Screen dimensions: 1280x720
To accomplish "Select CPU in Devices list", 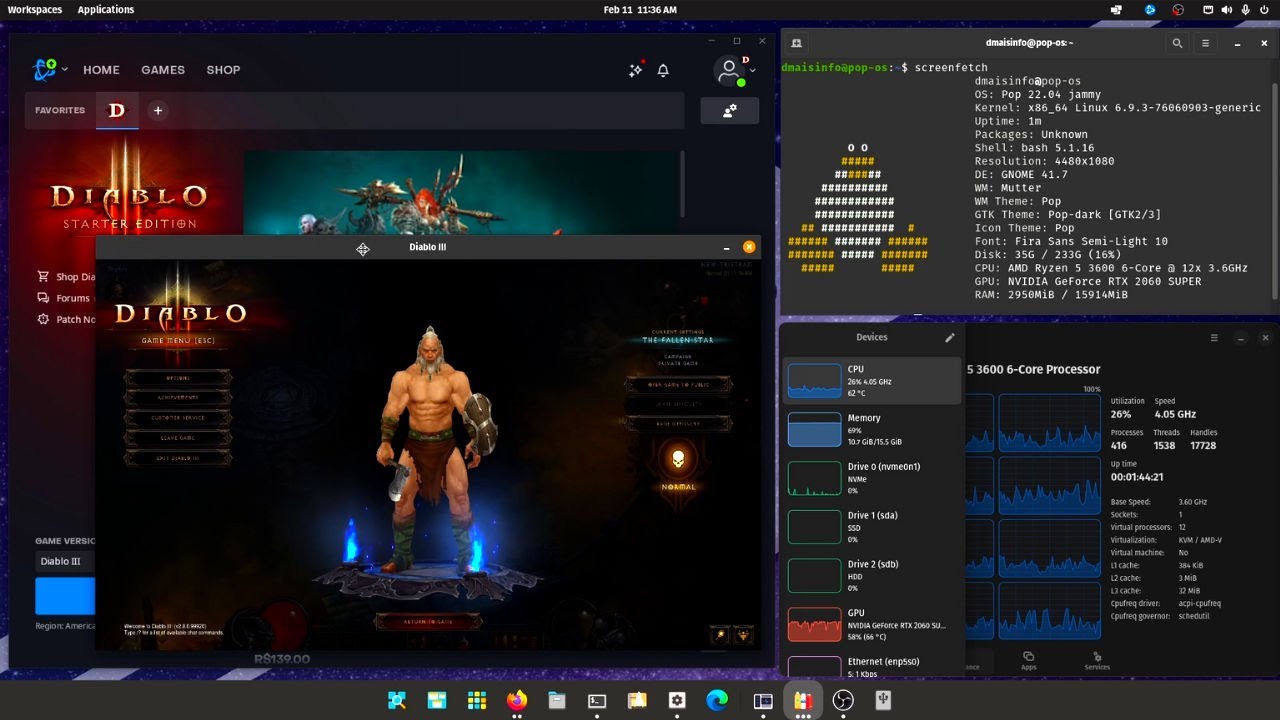I will coord(872,381).
